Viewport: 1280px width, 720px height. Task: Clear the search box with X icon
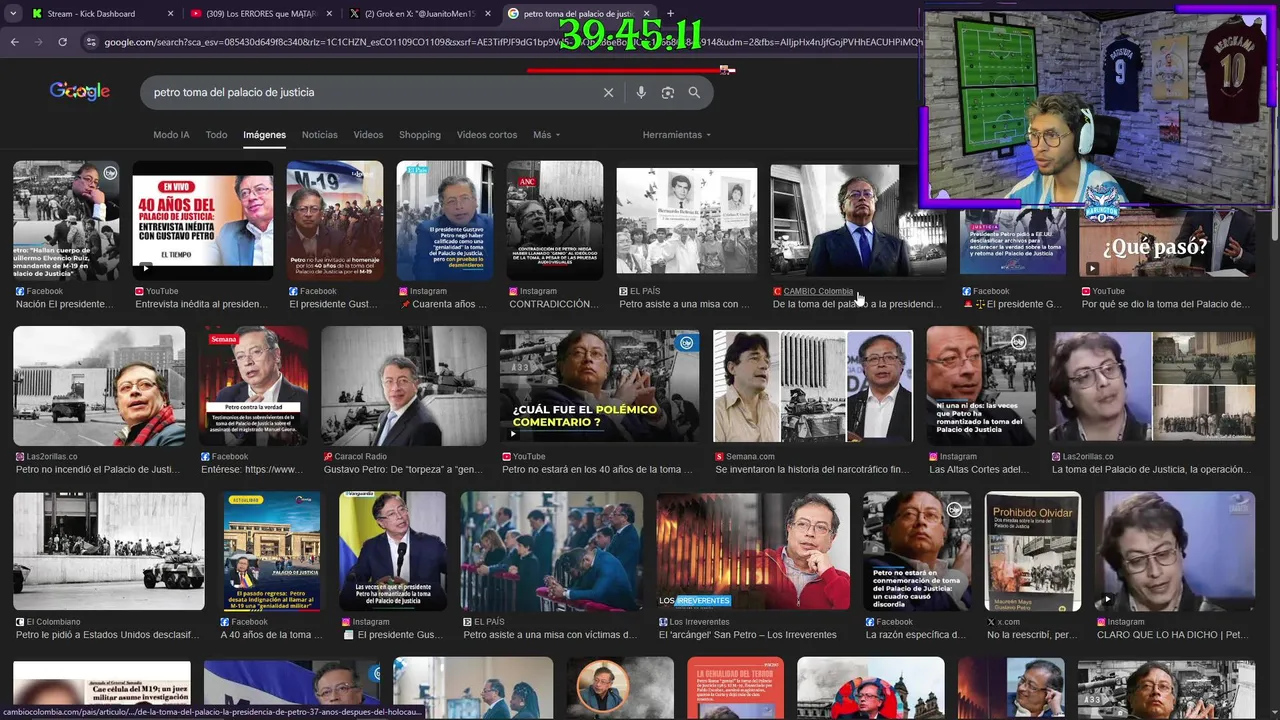608,92
